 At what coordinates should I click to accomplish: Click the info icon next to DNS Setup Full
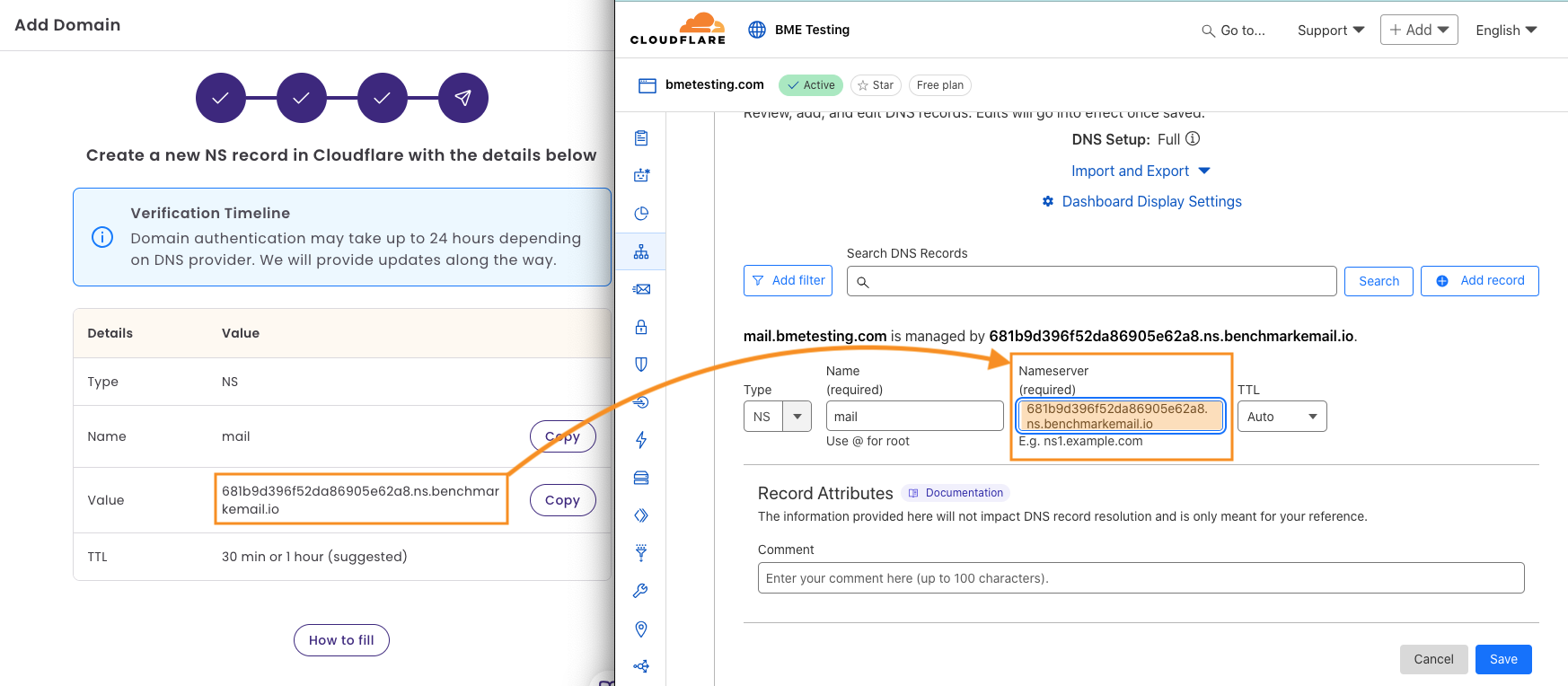click(x=1193, y=138)
